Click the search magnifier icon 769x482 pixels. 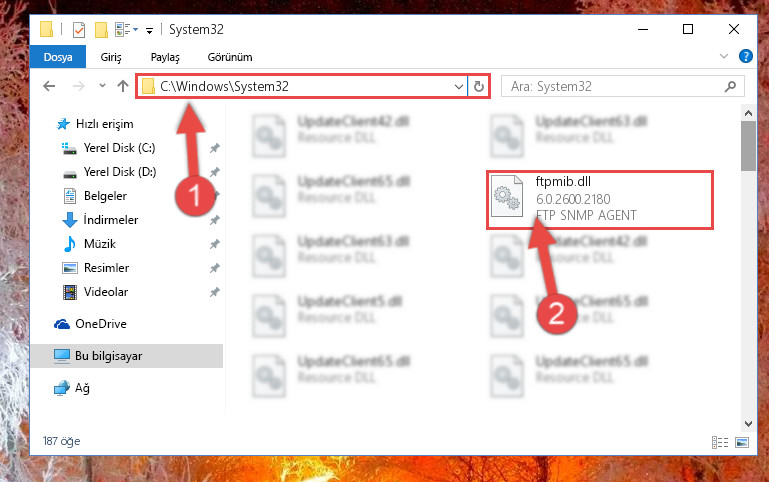pos(730,87)
